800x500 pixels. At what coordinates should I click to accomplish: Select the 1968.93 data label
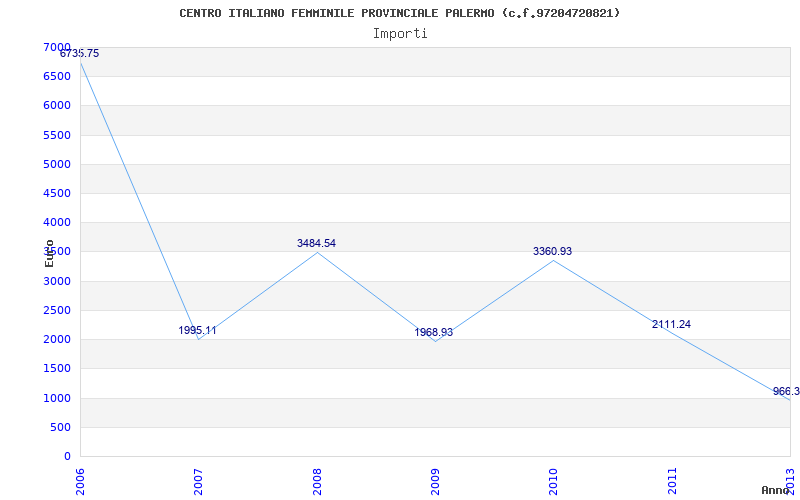[x=434, y=333]
